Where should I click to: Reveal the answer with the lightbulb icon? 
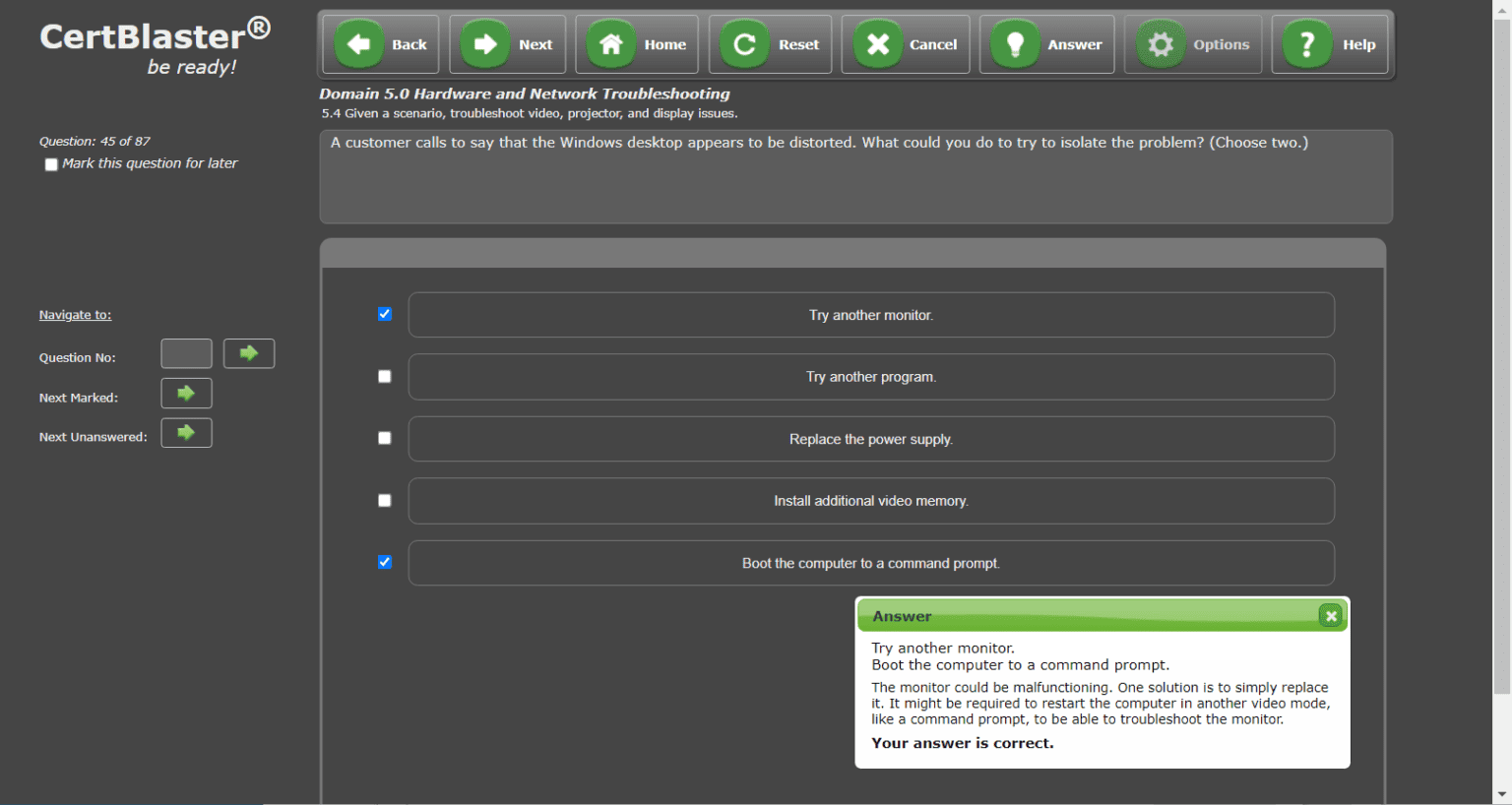(1013, 43)
